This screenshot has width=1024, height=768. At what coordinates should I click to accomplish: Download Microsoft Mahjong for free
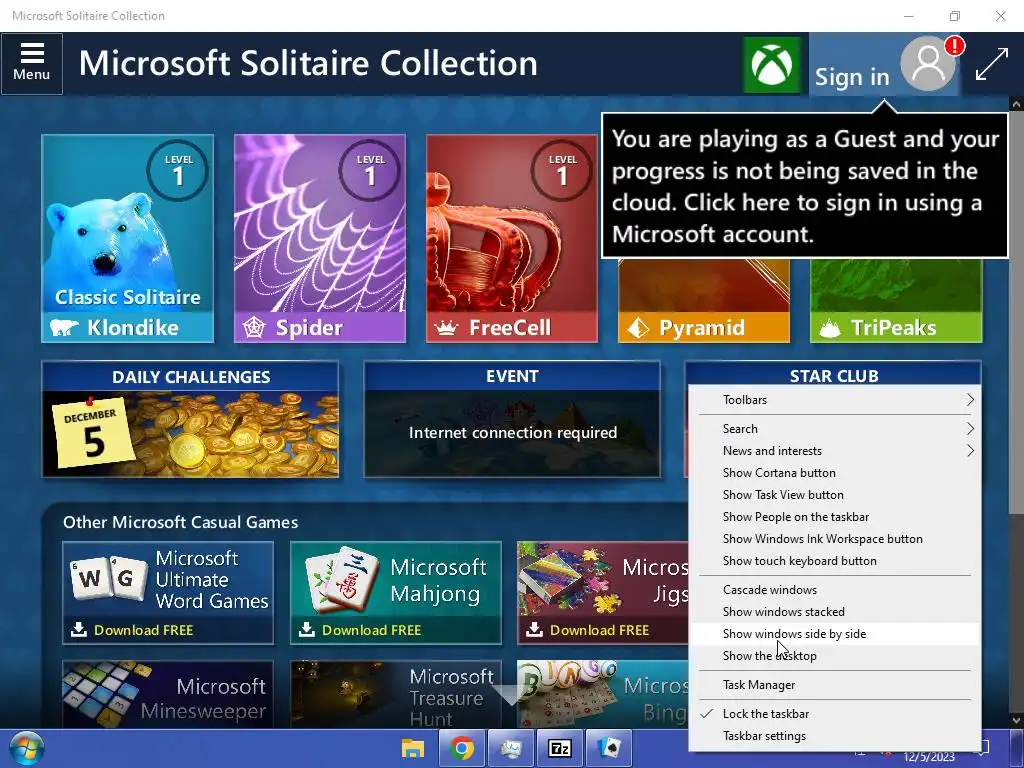(x=396, y=593)
